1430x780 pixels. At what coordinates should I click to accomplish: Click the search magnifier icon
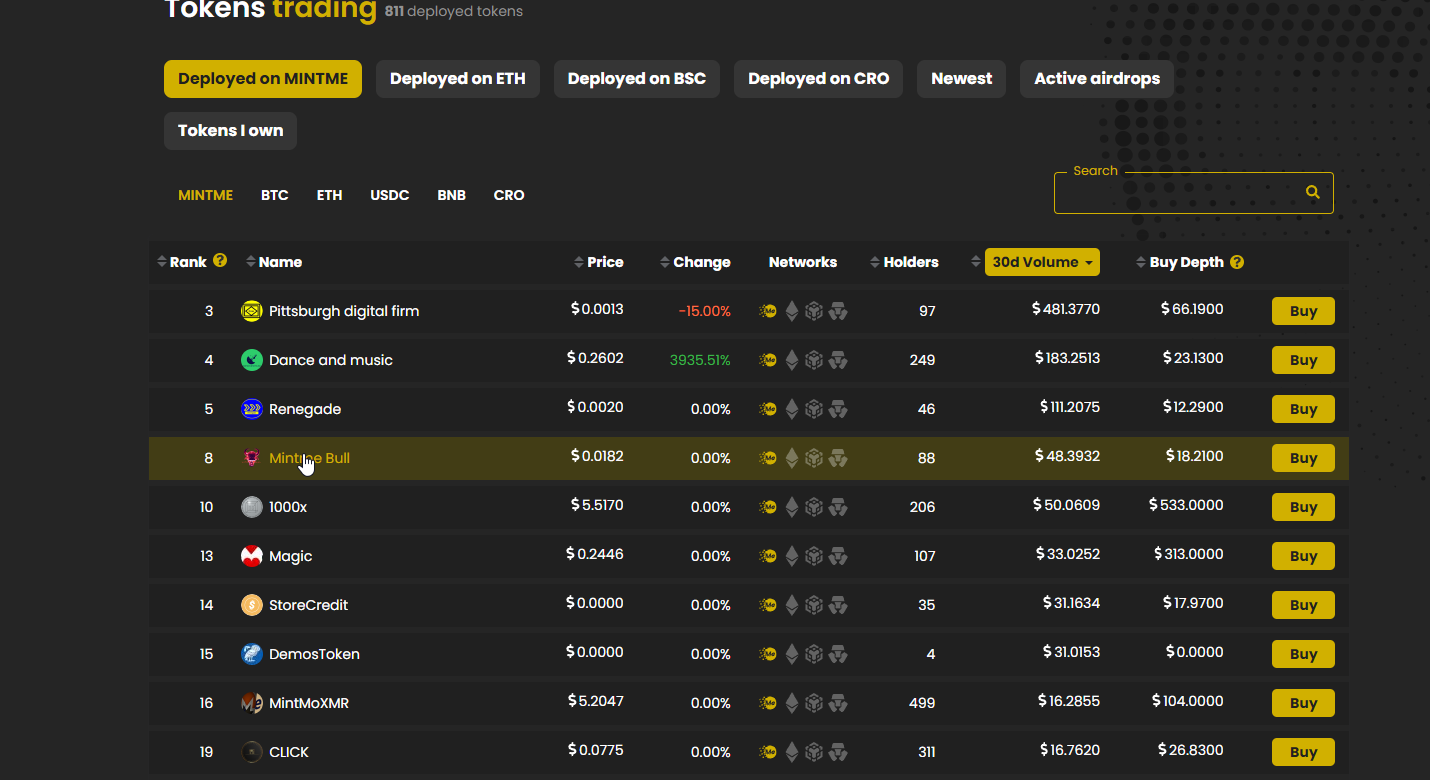pos(1312,192)
